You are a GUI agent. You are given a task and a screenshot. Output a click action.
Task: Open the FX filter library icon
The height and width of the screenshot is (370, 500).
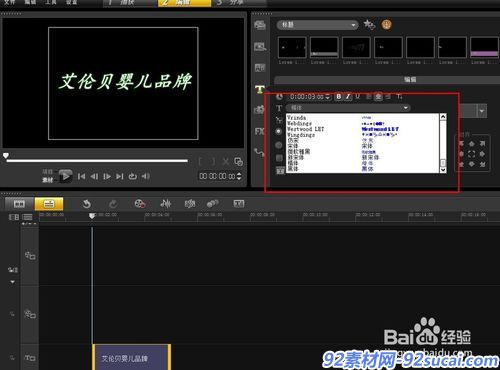(259, 131)
